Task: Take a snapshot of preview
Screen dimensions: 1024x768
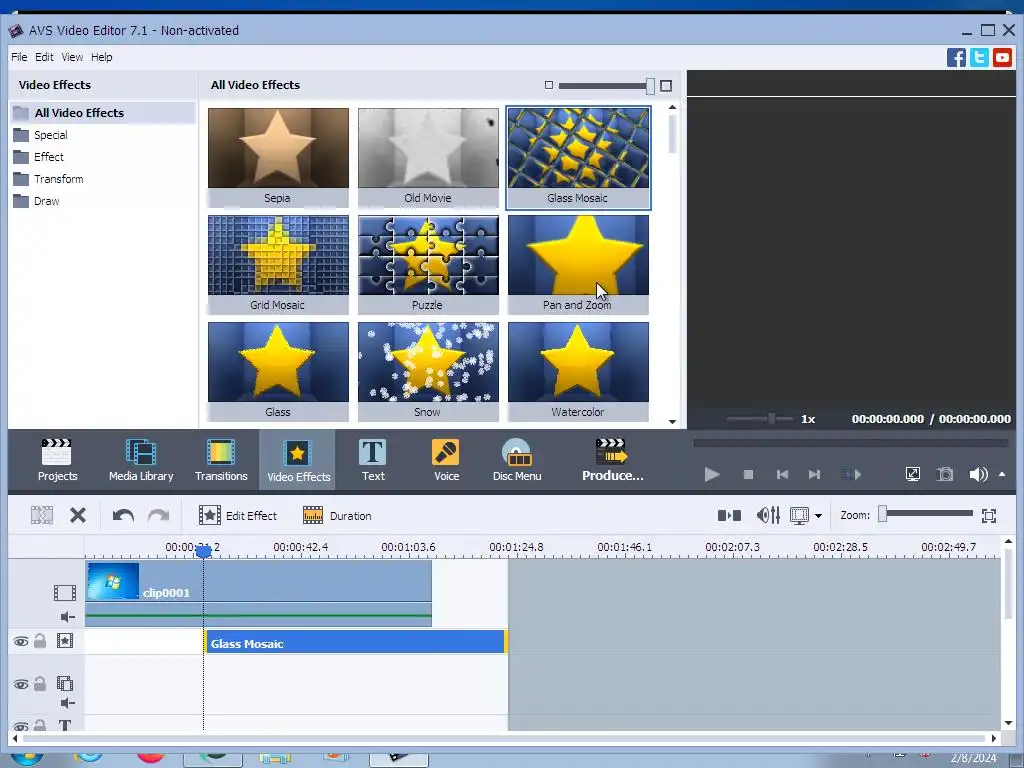Action: [x=945, y=474]
